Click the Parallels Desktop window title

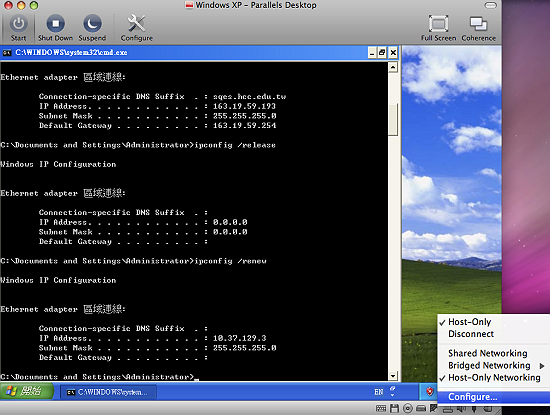coord(256,5)
